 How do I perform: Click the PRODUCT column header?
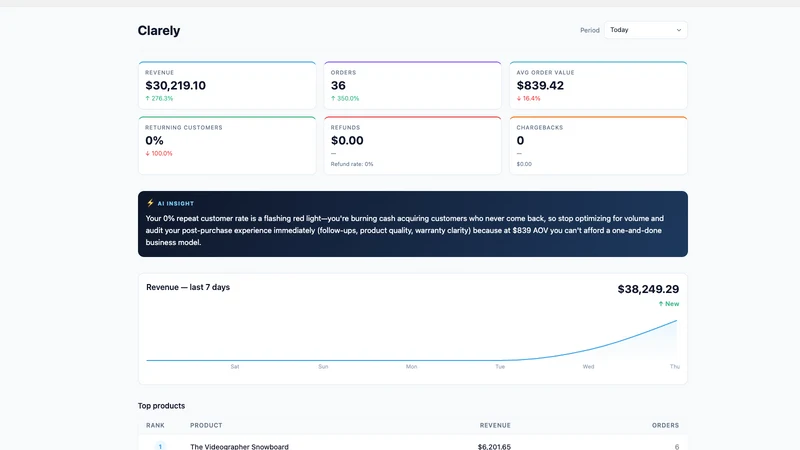tap(206, 426)
